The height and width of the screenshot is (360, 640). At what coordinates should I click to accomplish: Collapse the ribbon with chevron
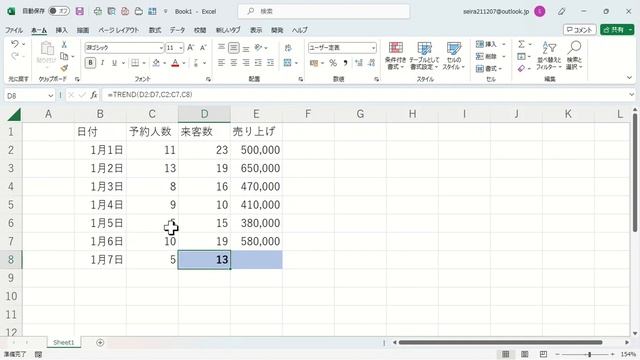(x=629, y=78)
